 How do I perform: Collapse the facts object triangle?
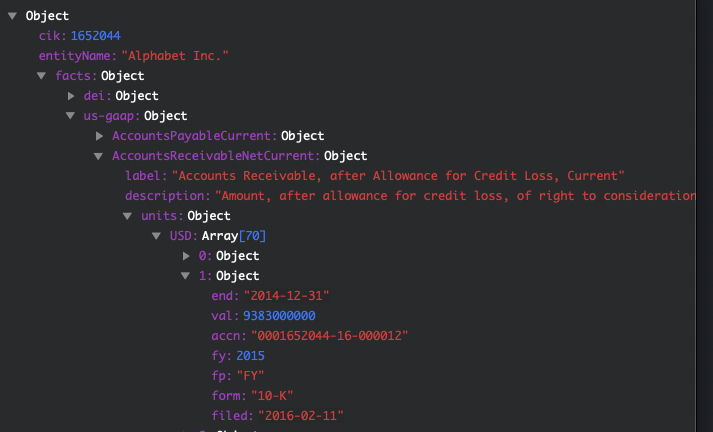(x=41, y=76)
